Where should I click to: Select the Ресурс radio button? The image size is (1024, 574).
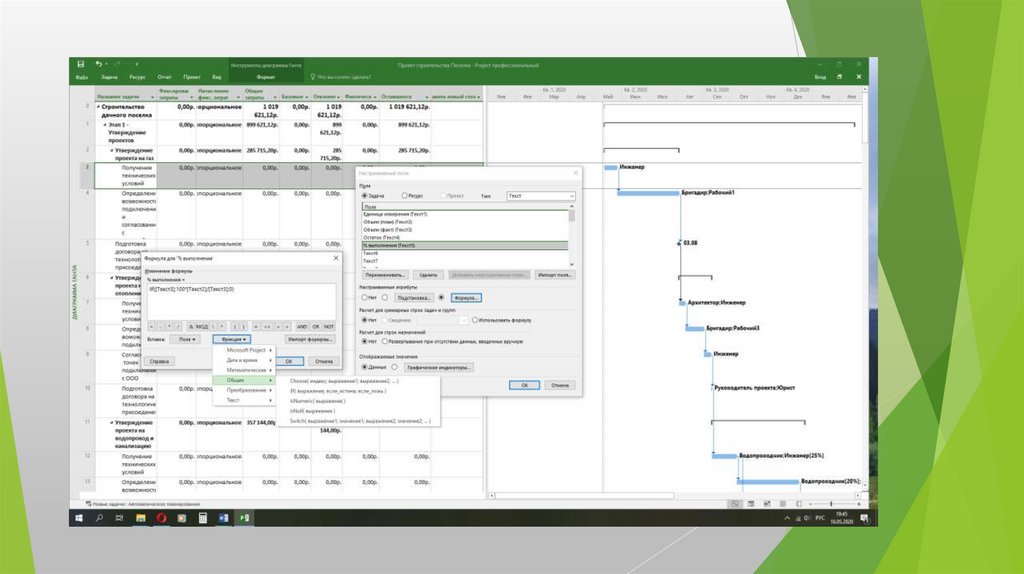tap(405, 196)
